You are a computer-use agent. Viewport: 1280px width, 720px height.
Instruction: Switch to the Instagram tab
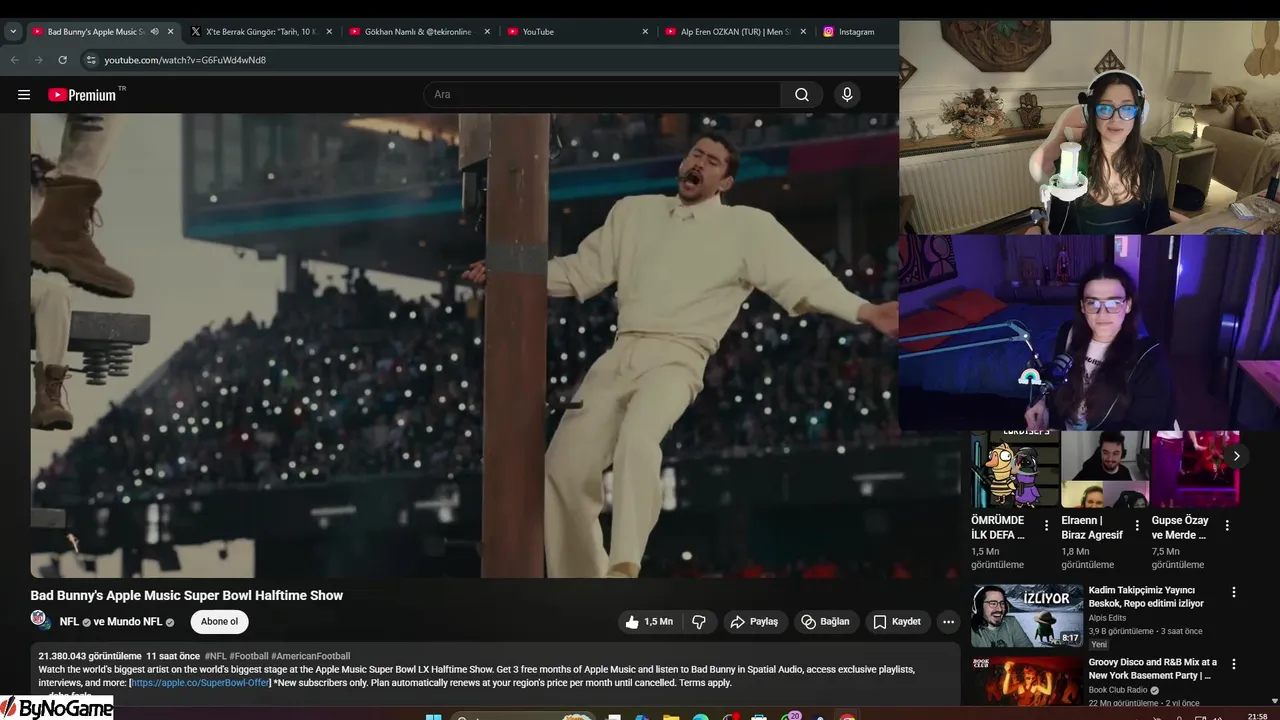856,32
